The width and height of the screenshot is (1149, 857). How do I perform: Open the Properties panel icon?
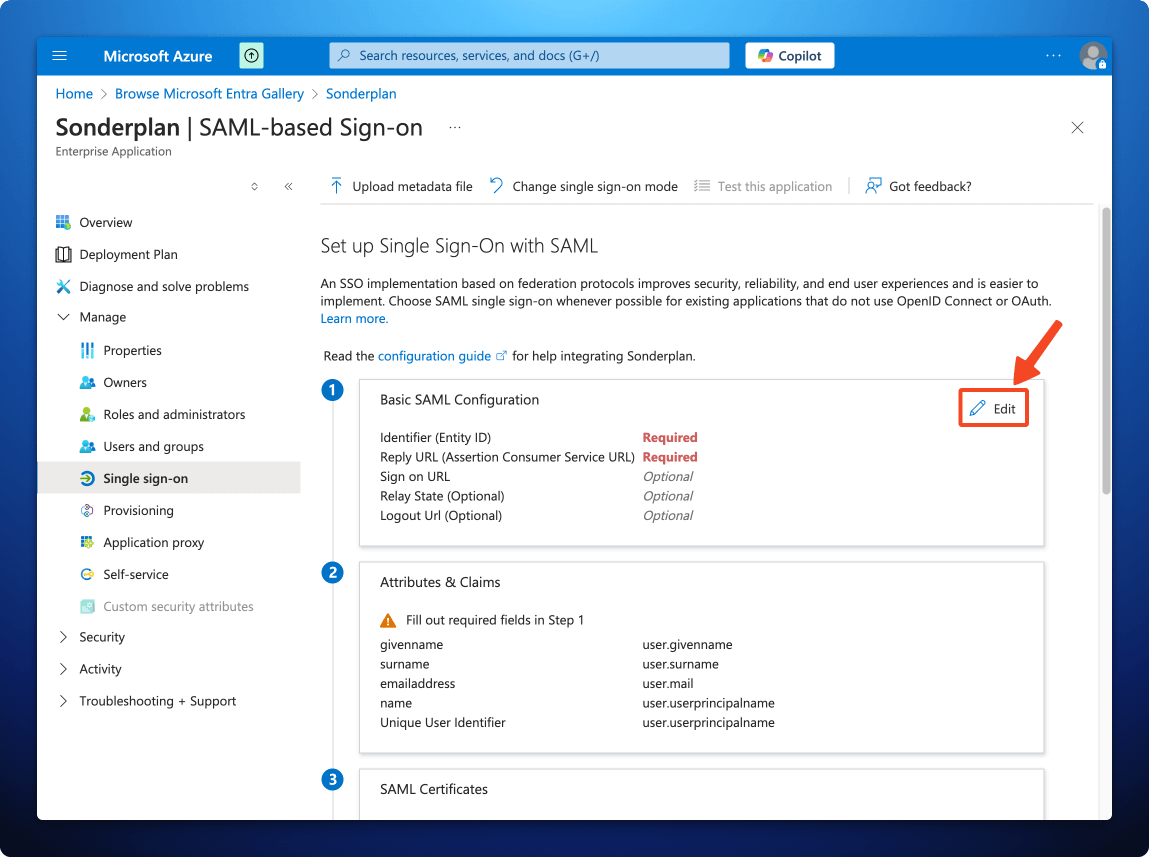click(87, 350)
